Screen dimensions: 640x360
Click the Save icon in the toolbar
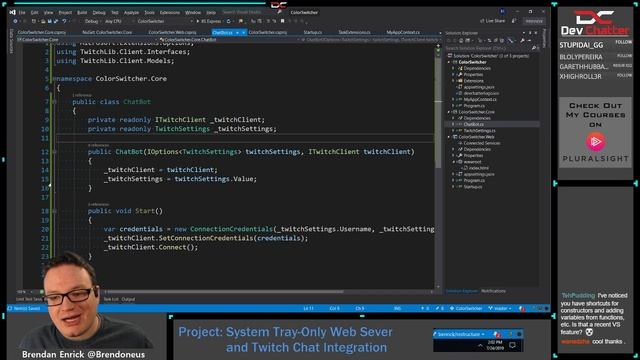coord(50,21)
